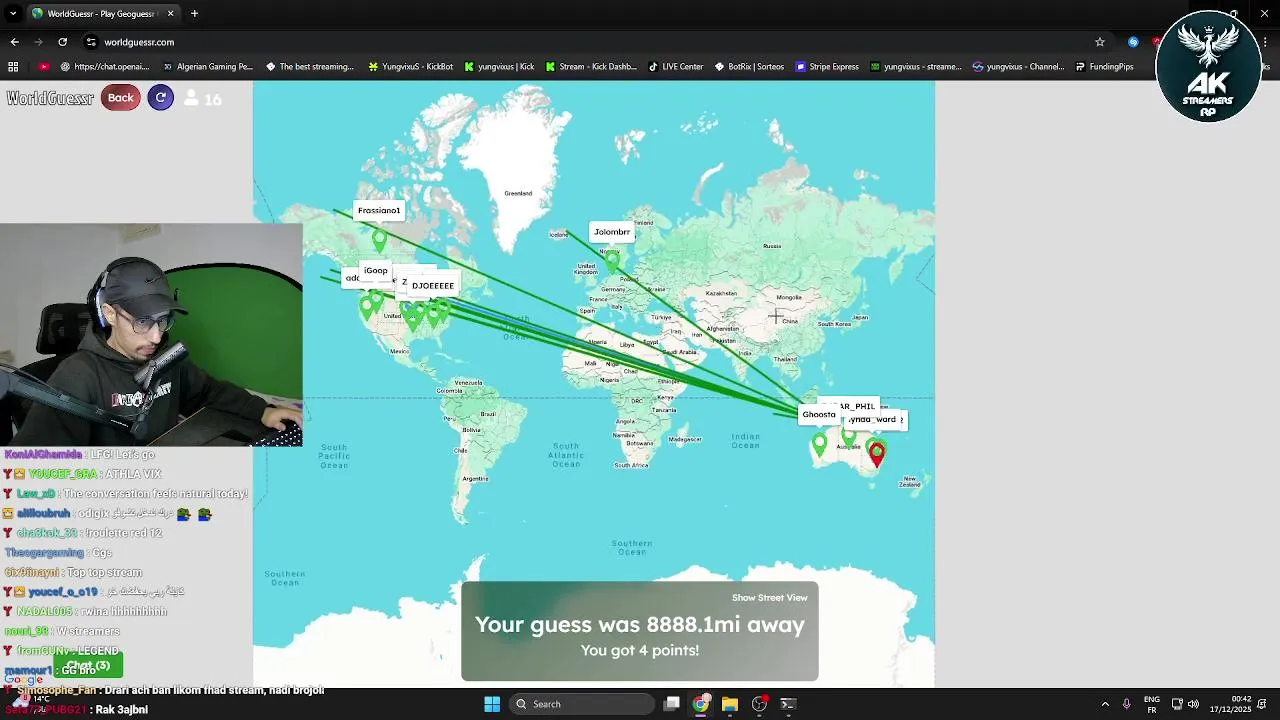Screen dimensions: 1280x720
Task: Open the FundingPips bookmark
Action: point(1104,67)
